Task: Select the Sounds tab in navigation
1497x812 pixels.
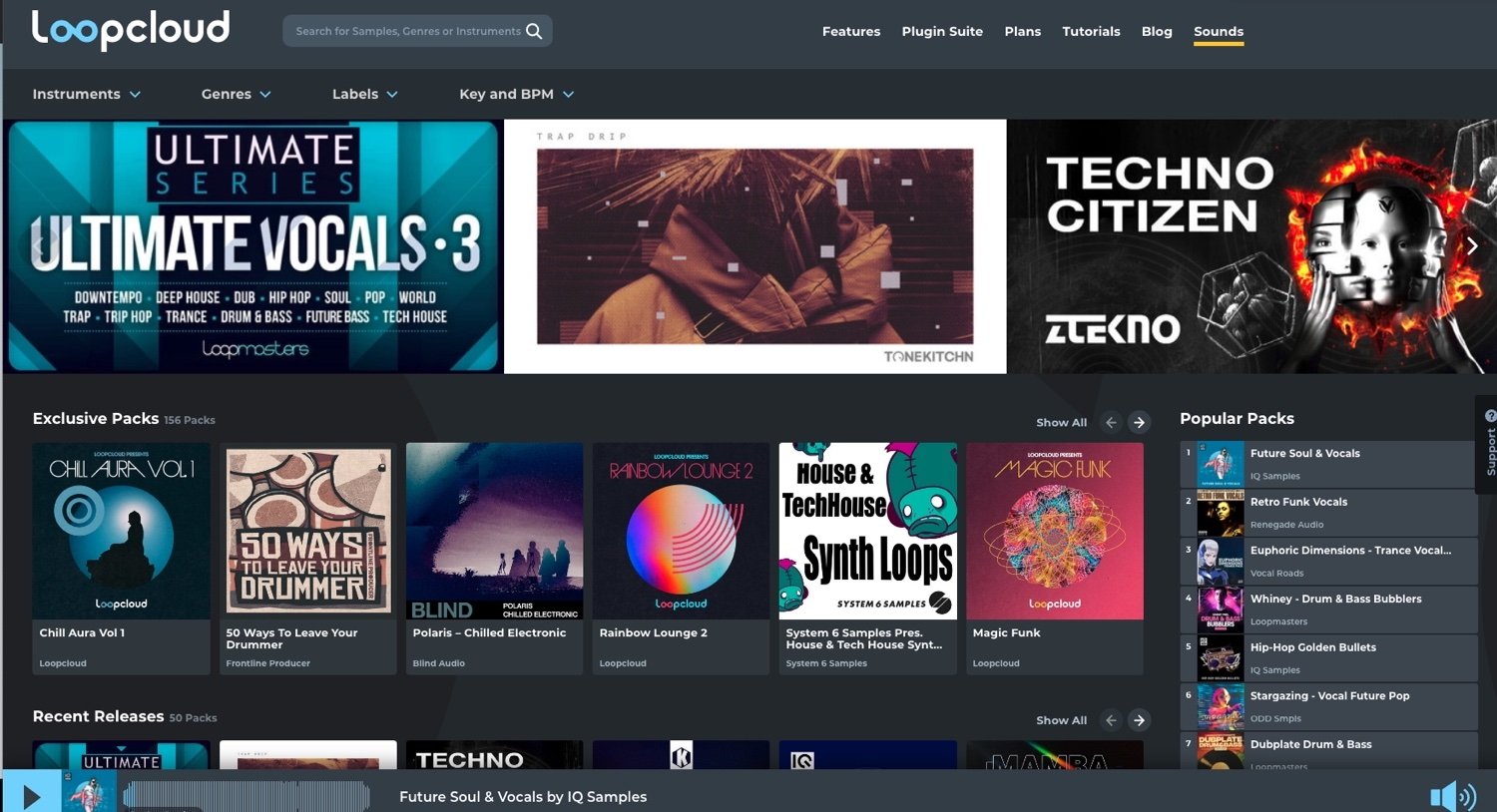Action: pyautogui.click(x=1219, y=31)
